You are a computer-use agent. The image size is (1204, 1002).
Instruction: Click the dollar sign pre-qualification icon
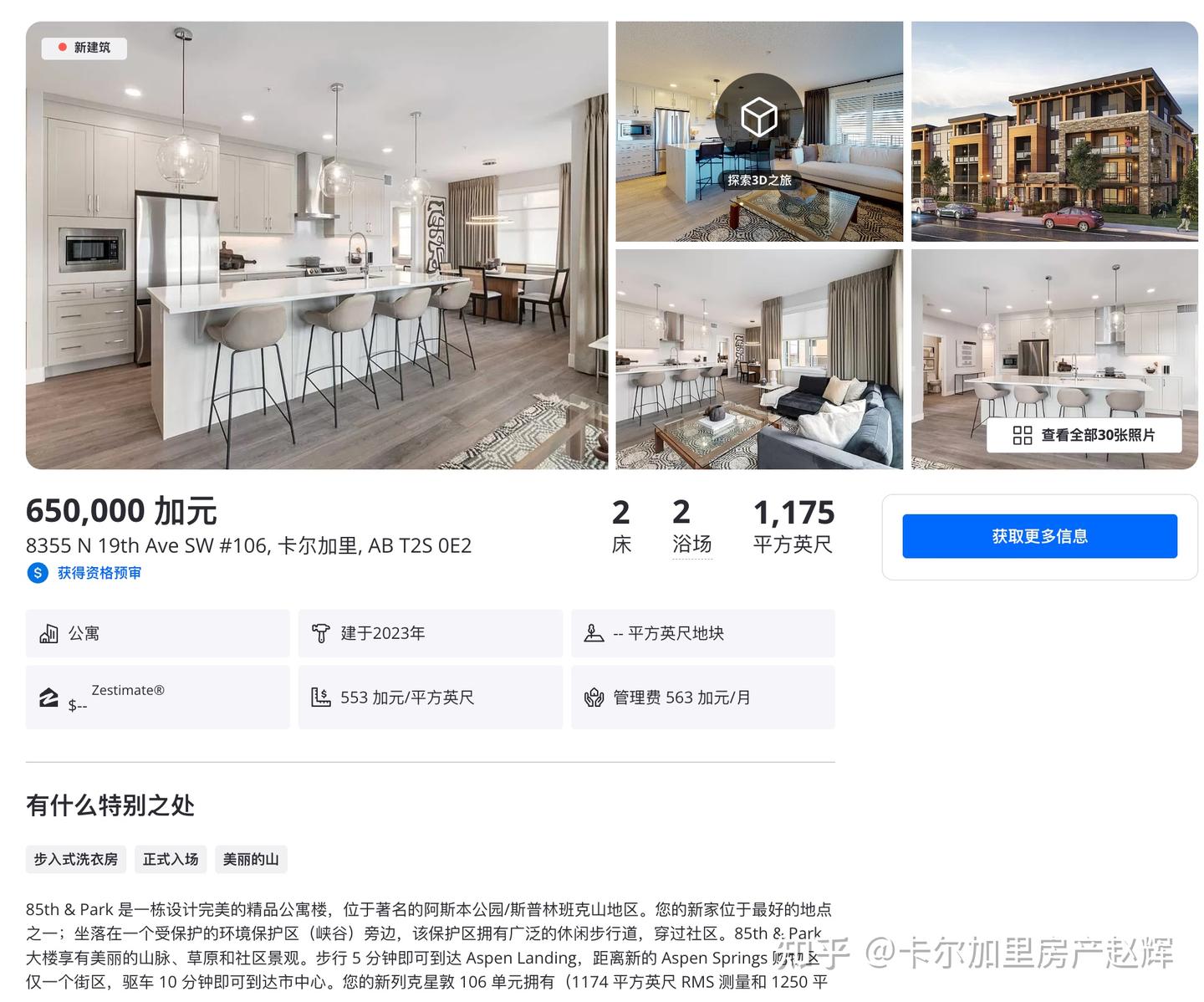(x=38, y=573)
